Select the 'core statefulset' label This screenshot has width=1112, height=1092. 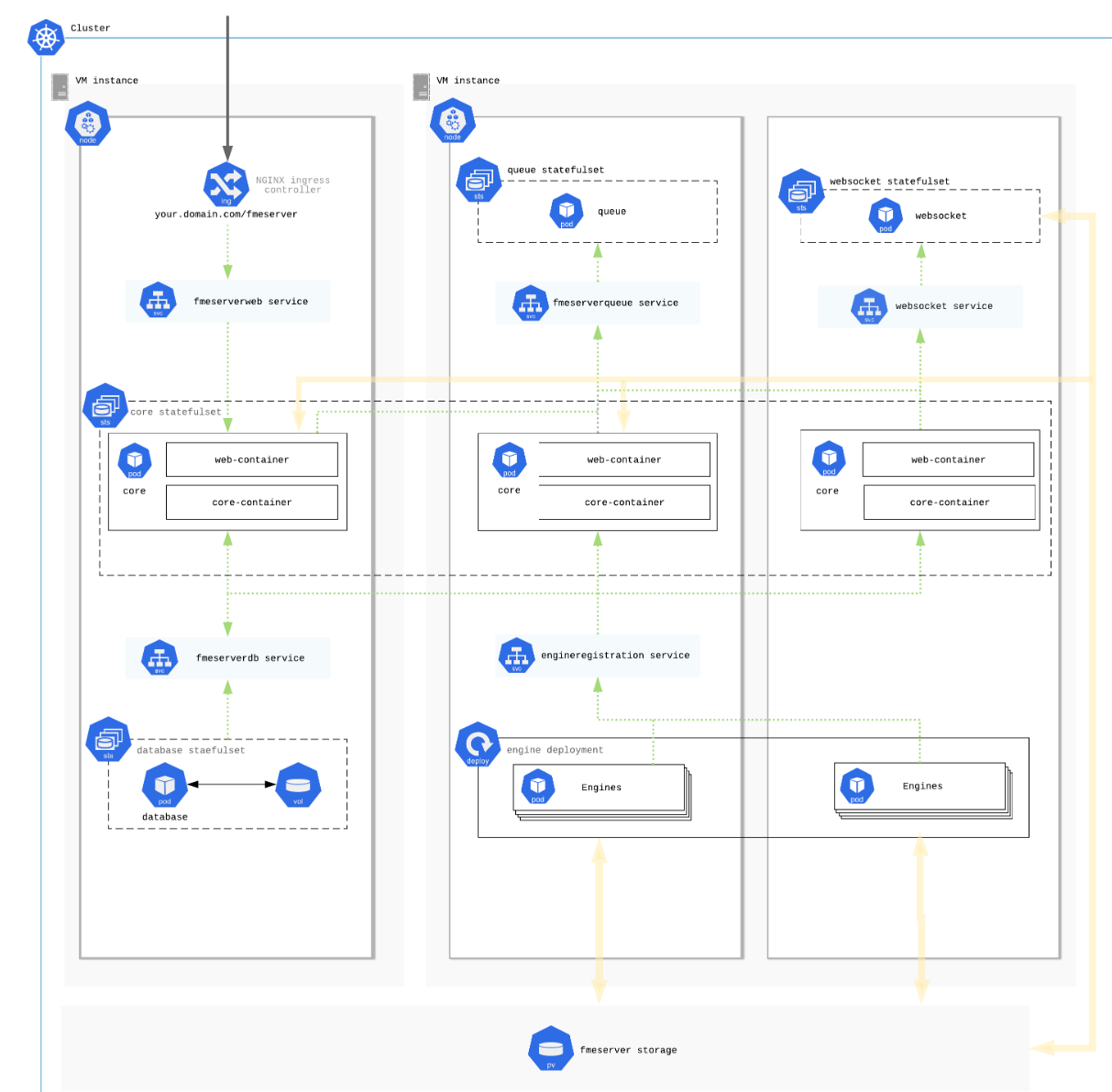(176, 413)
